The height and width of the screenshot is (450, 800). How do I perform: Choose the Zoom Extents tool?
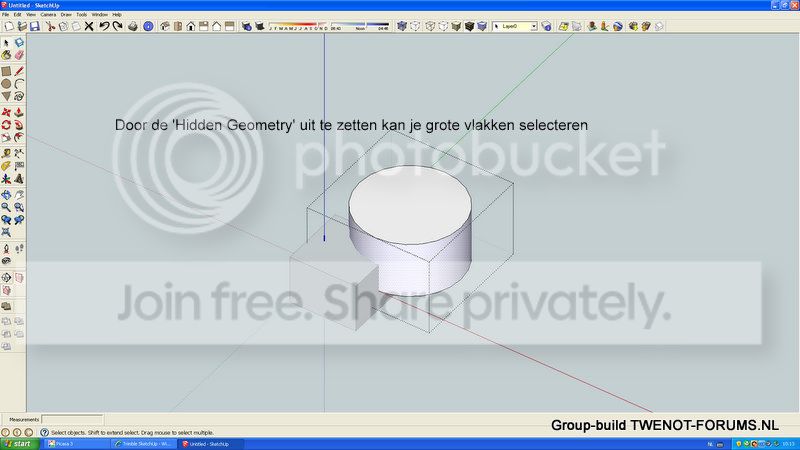[6, 232]
